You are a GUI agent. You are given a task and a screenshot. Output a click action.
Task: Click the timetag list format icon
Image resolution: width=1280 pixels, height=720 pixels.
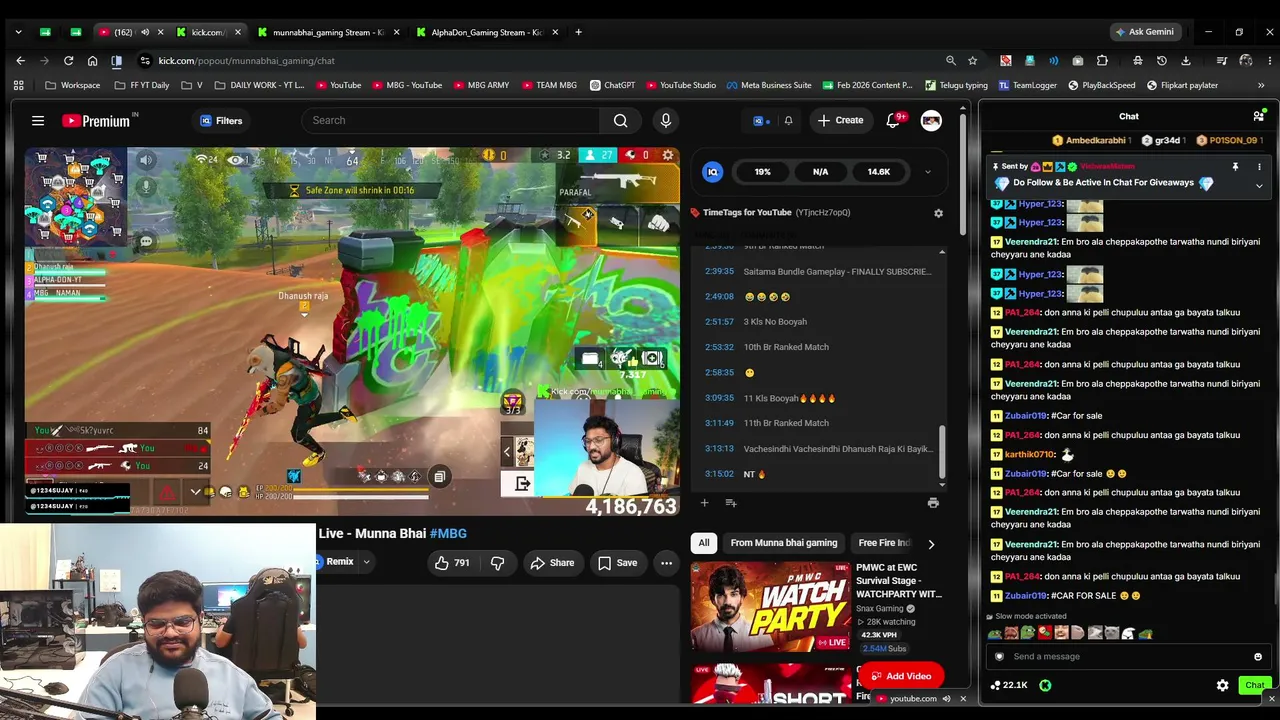click(730, 503)
